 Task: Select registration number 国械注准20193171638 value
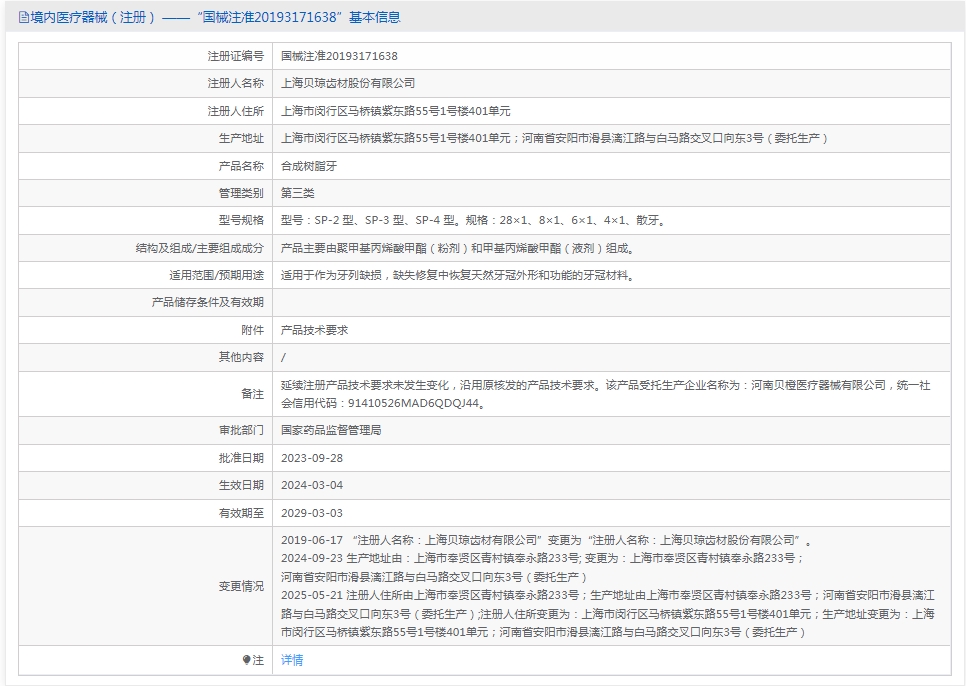339,56
